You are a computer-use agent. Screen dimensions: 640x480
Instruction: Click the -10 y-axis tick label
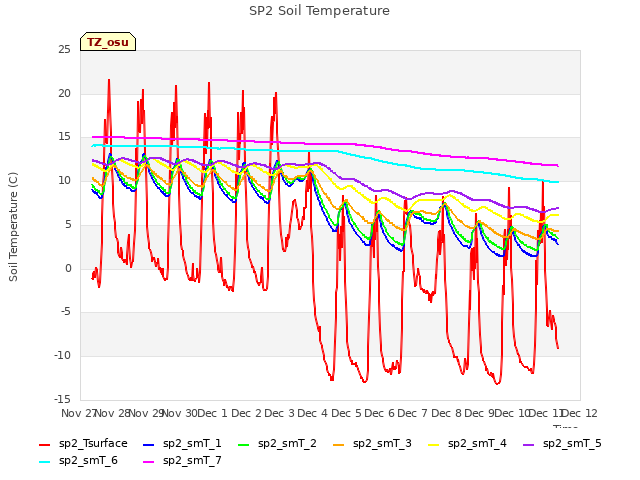[x=62, y=356]
